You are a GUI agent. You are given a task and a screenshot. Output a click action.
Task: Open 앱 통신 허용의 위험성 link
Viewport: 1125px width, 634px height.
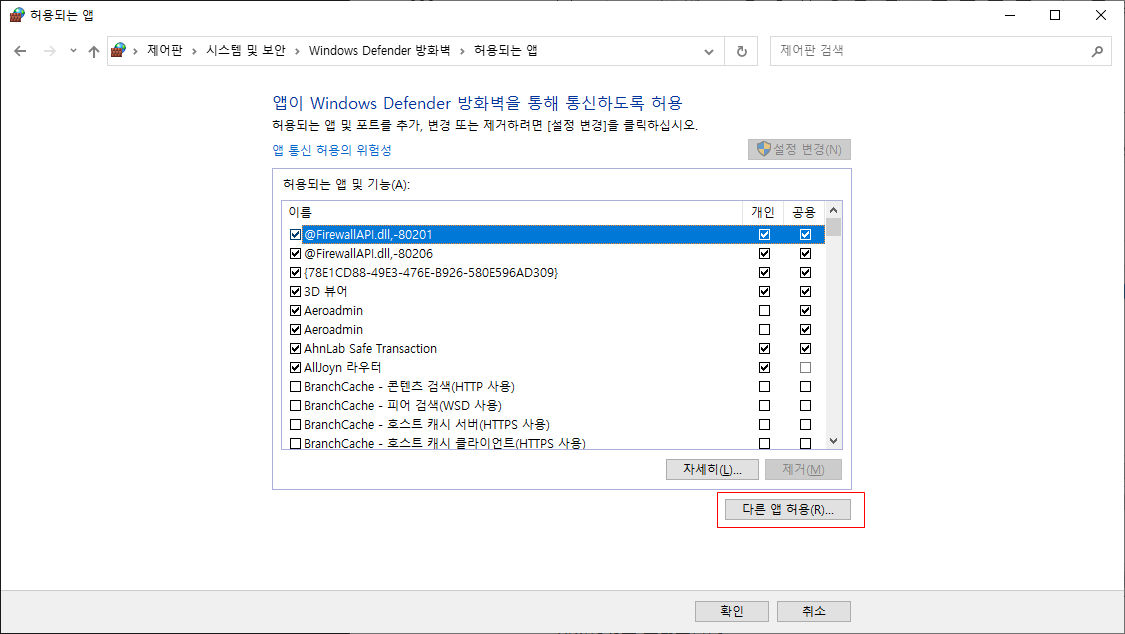[x=331, y=150]
